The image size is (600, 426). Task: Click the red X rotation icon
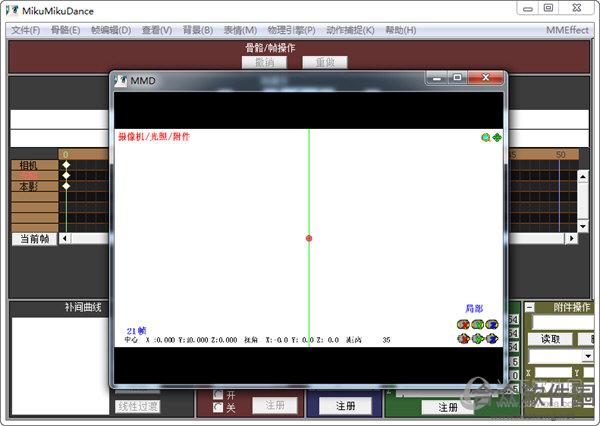[463, 325]
